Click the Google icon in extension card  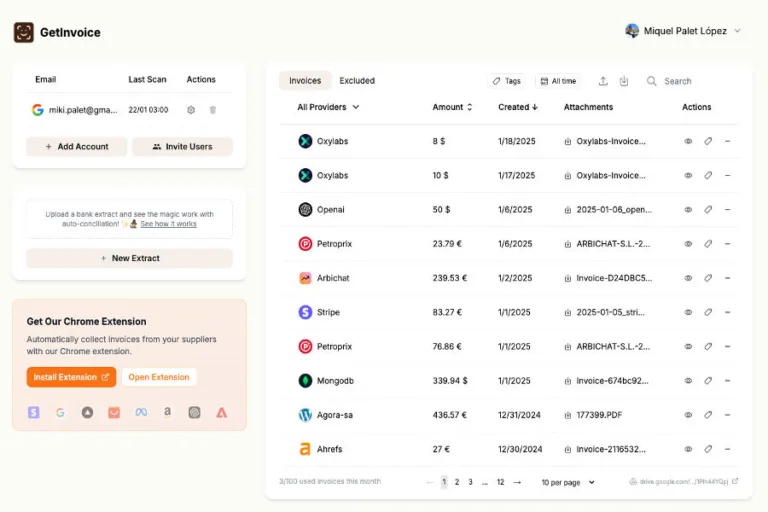coord(60,413)
